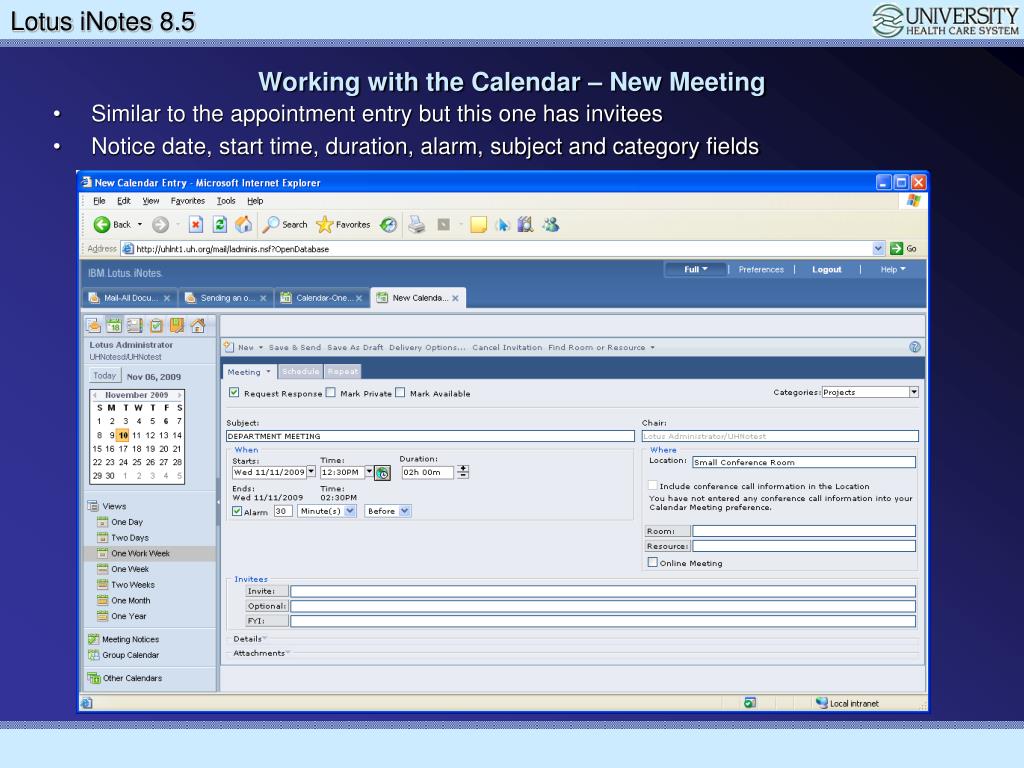Viewport: 1024px width, 768px height.
Task: Open the blue help icon in action bar
Action: 915,347
